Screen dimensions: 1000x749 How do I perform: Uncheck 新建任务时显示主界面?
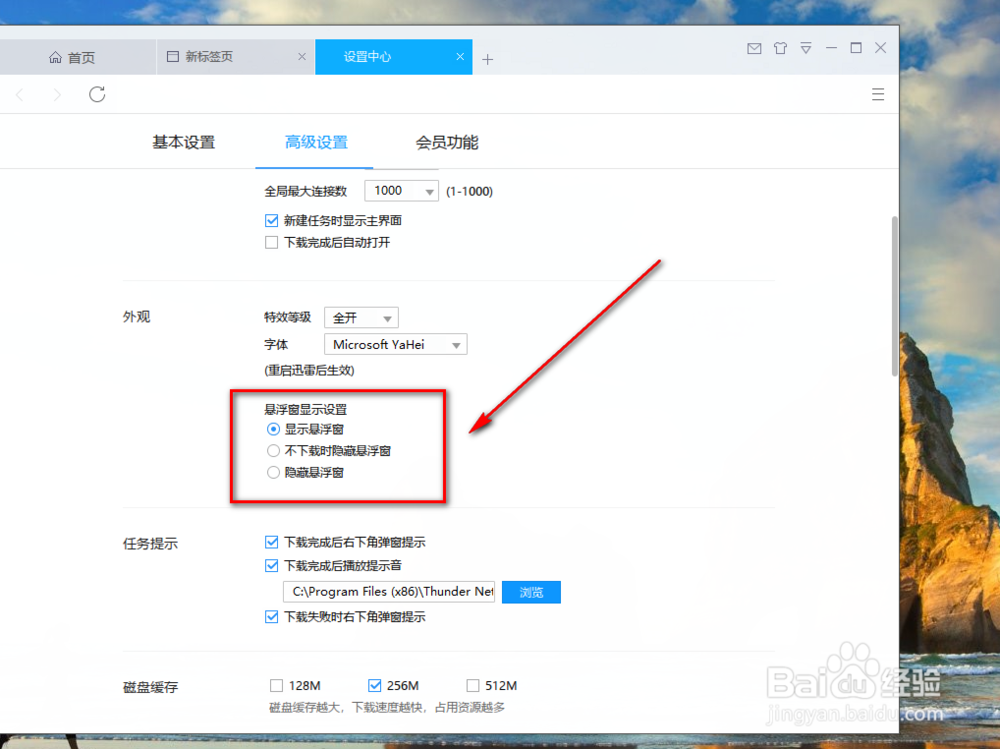tap(271, 221)
